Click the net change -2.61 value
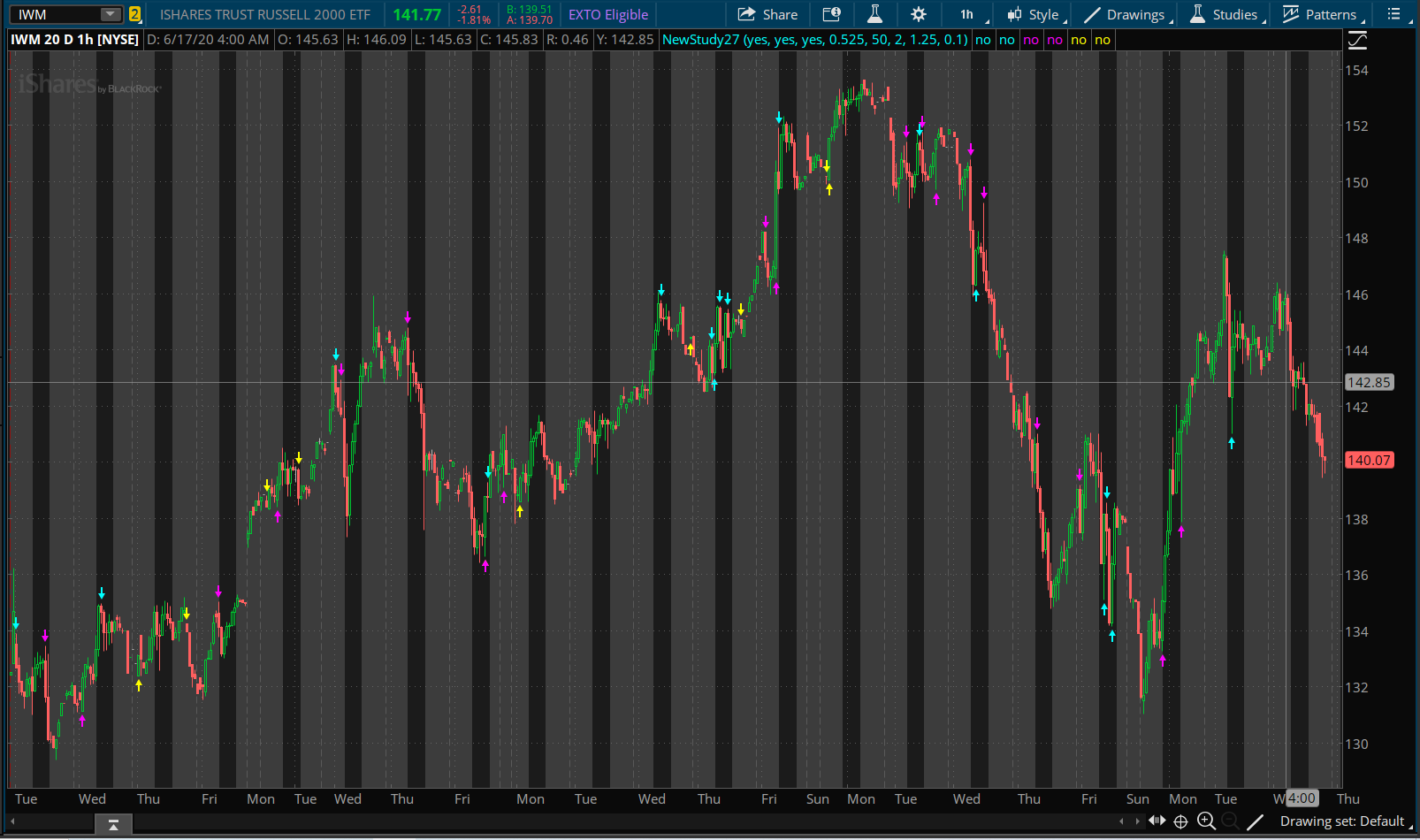Screen dimensions: 1420x840 point(470,10)
